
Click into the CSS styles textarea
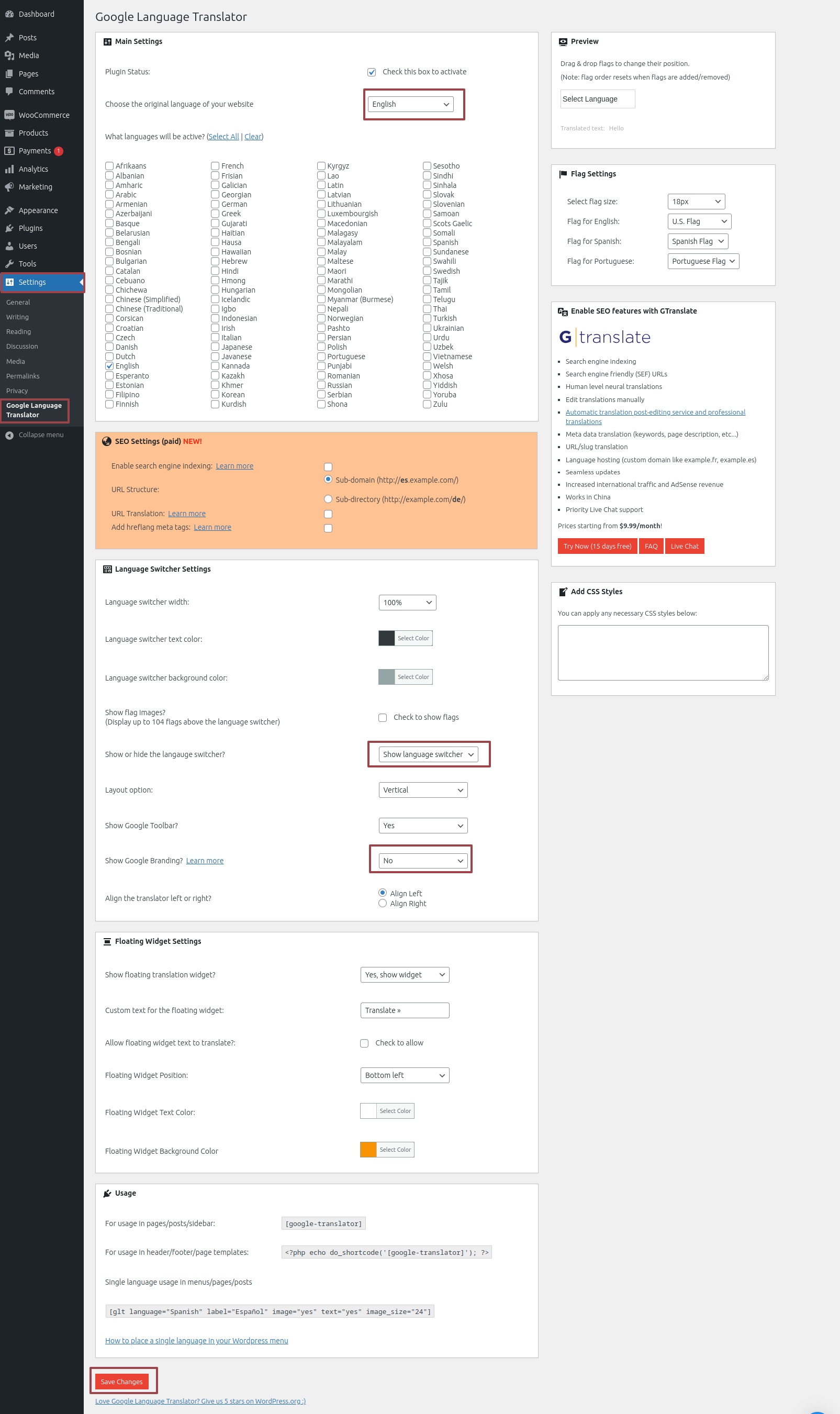pos(663,653)
